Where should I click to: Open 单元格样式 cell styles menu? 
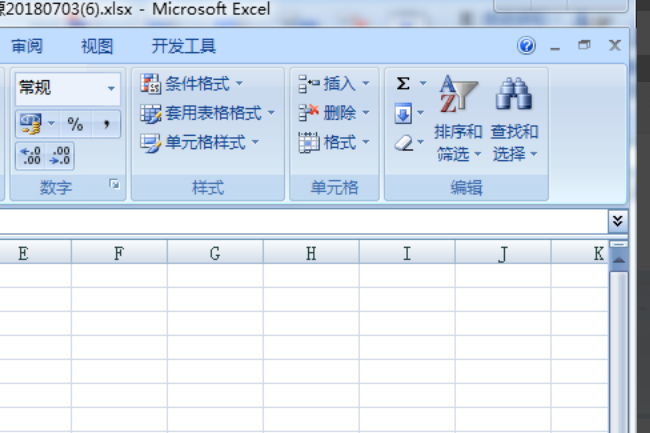(199, 143)
